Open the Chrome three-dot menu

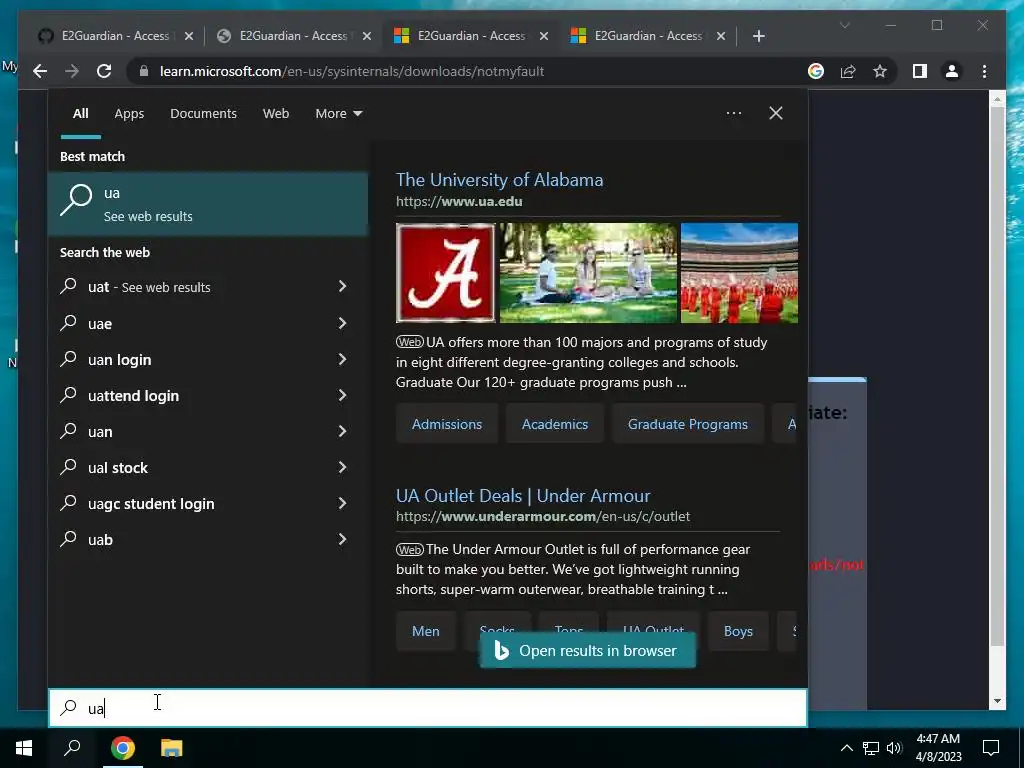click(x=984, y=71)
